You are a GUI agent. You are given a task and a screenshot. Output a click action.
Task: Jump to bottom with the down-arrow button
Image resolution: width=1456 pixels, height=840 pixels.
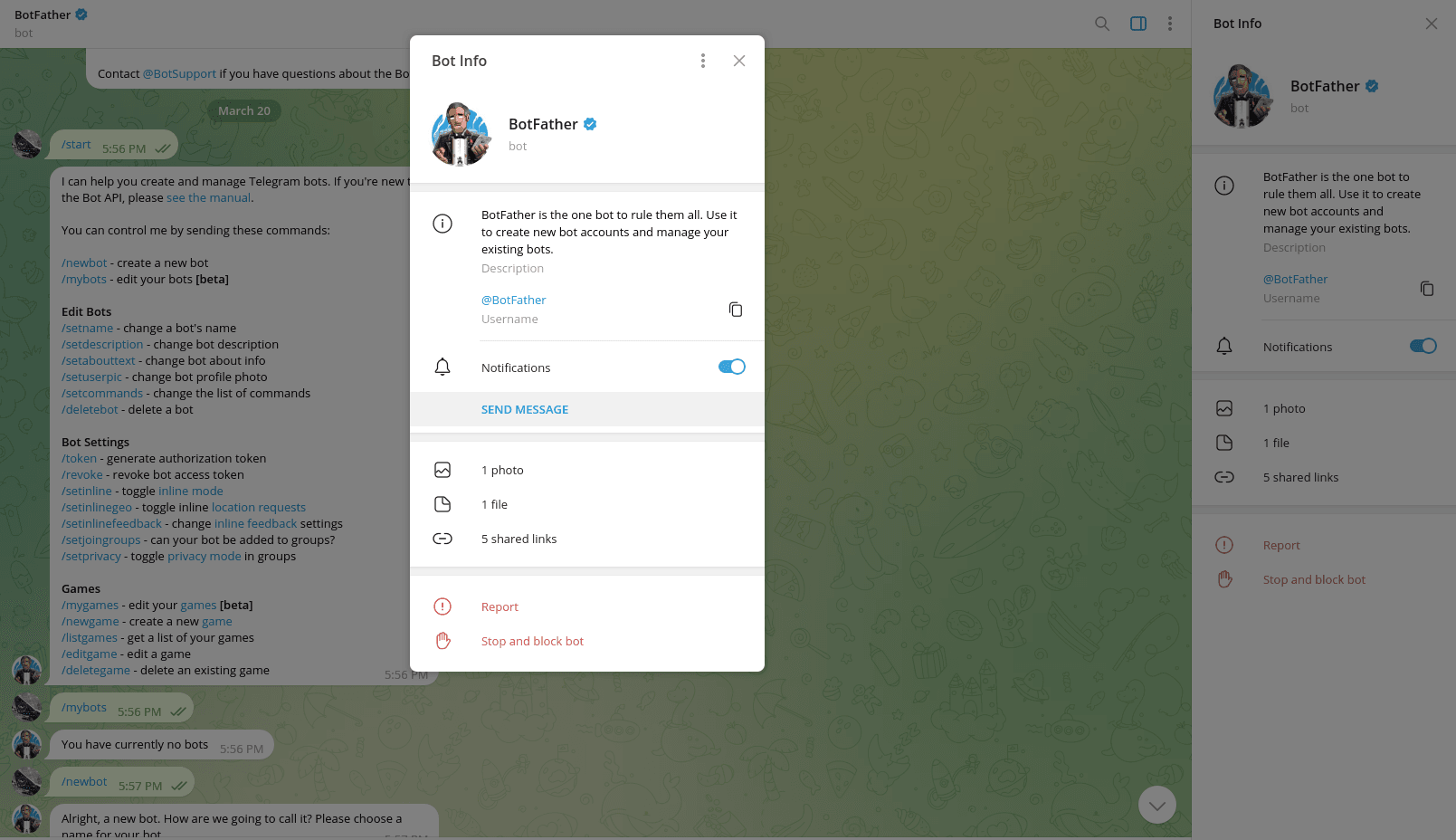point(1157,805)
